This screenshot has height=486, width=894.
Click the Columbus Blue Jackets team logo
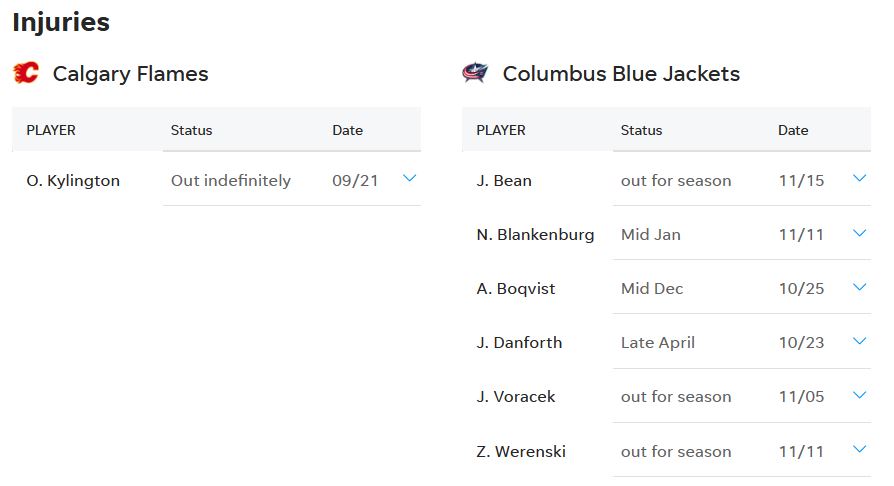(x=475, y=73)
